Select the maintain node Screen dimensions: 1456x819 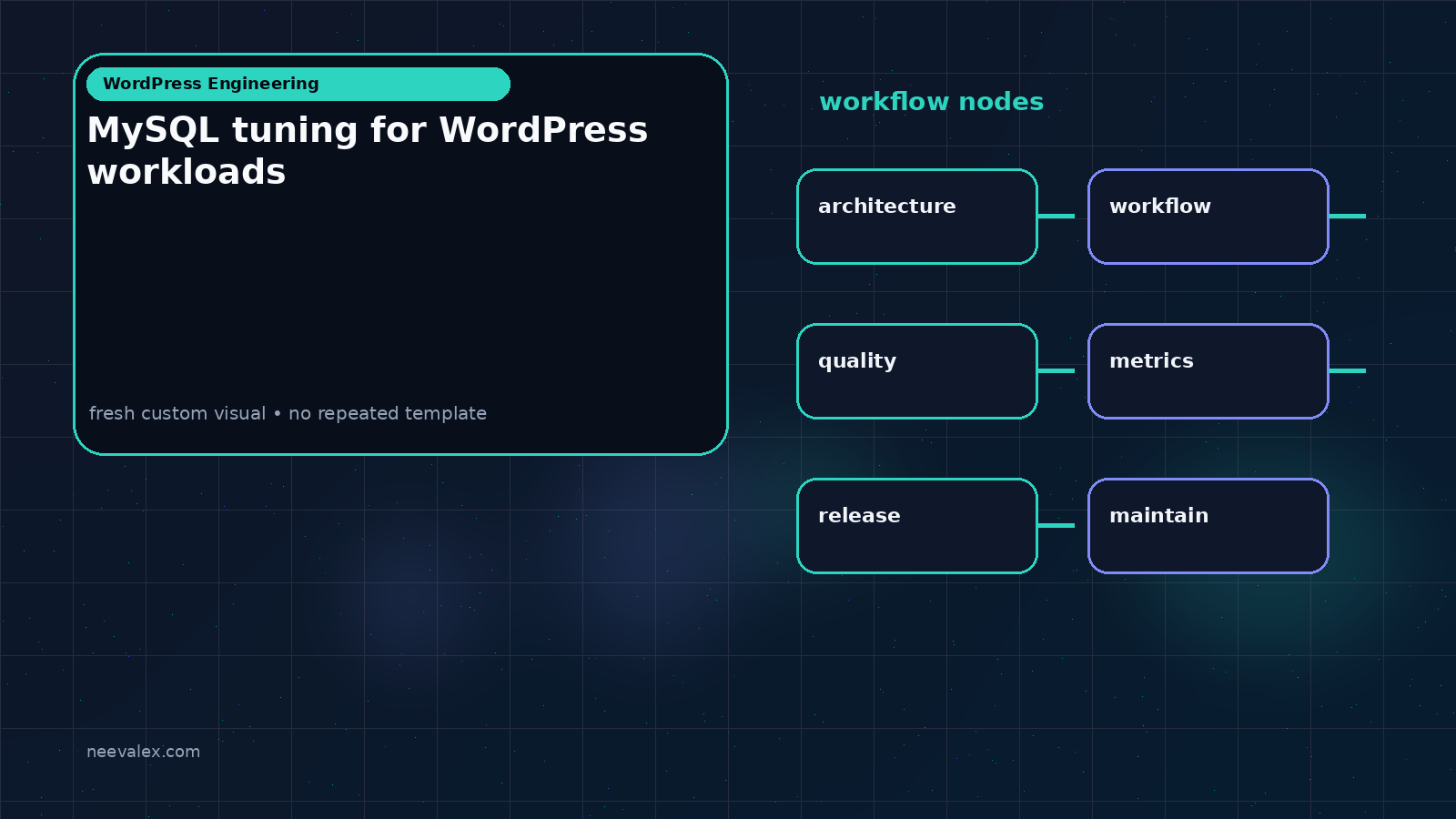[1208, 526]
